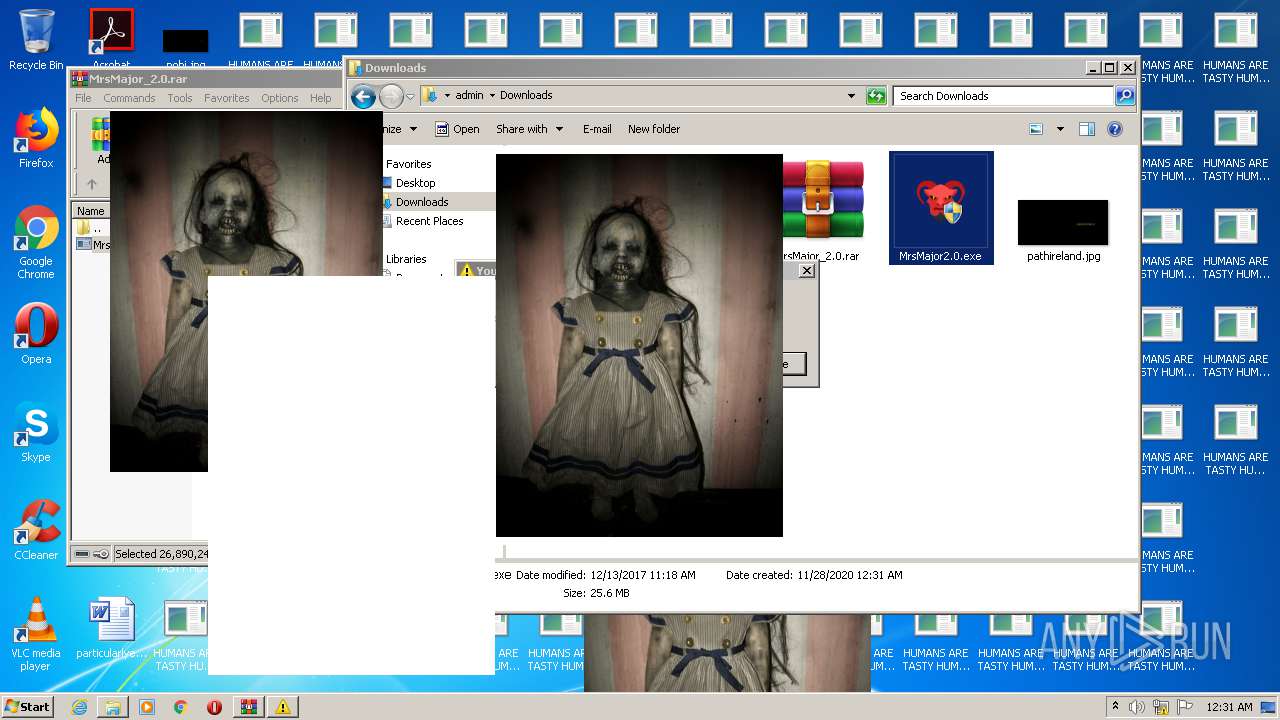Select Downloads in the navigation pane
1280x720 pixels.
point(422,202)
